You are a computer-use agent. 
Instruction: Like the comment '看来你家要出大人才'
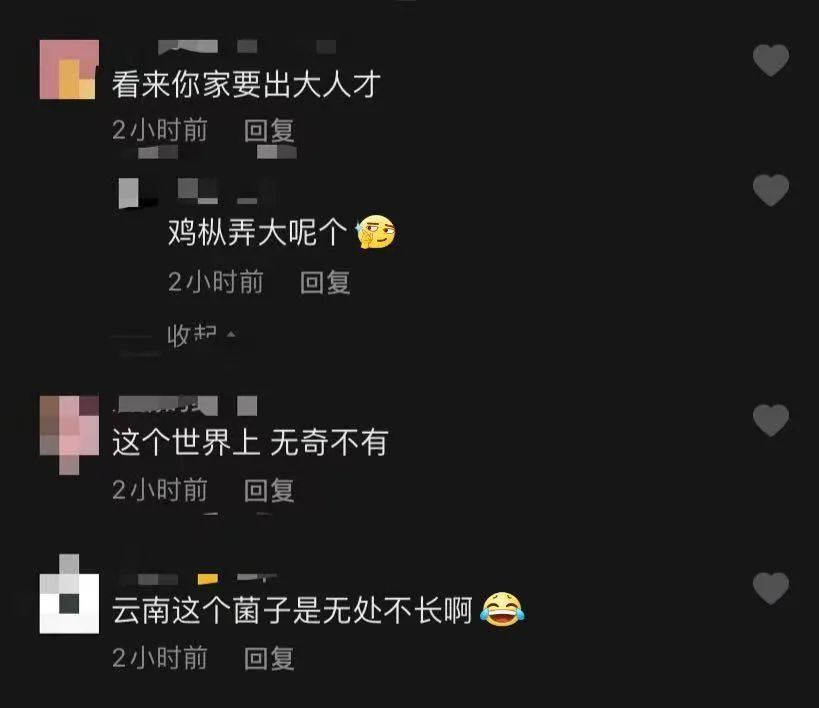pos(771,60)
